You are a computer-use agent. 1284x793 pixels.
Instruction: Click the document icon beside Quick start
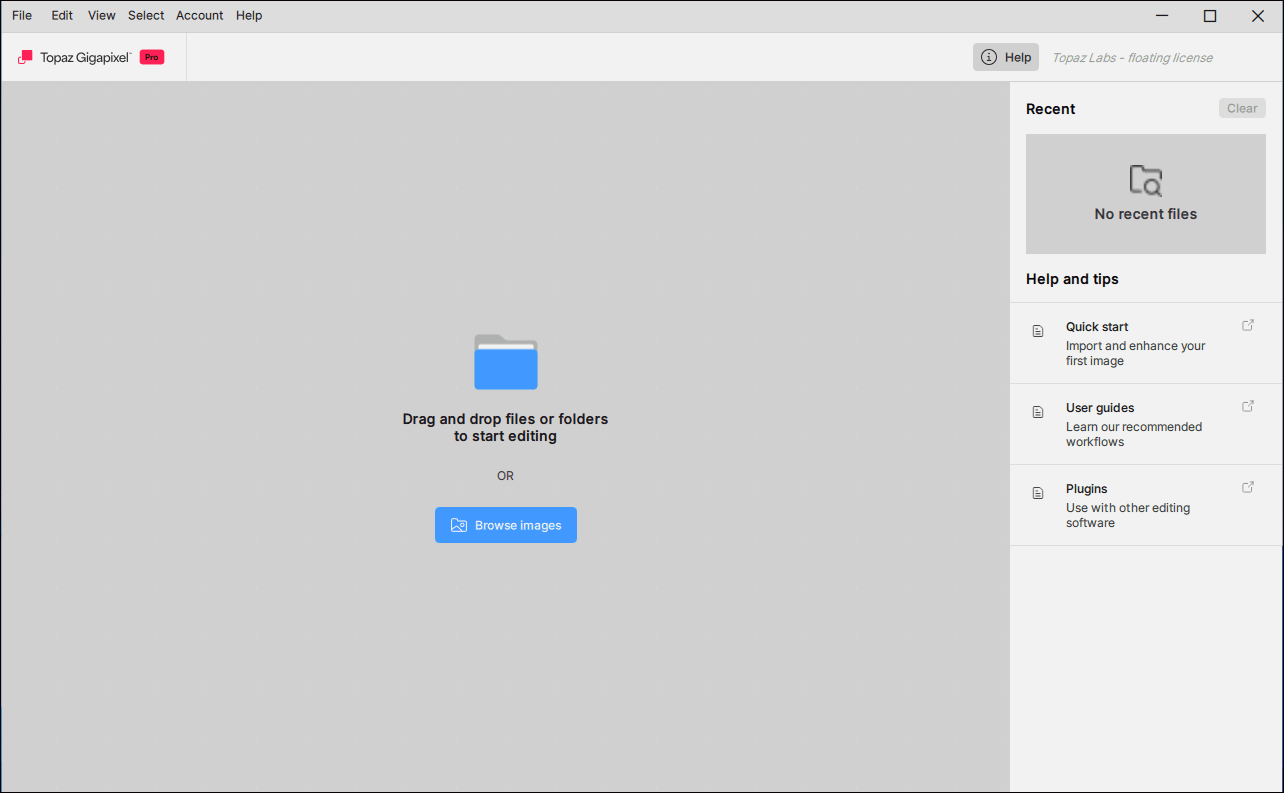pos(1038,331)
